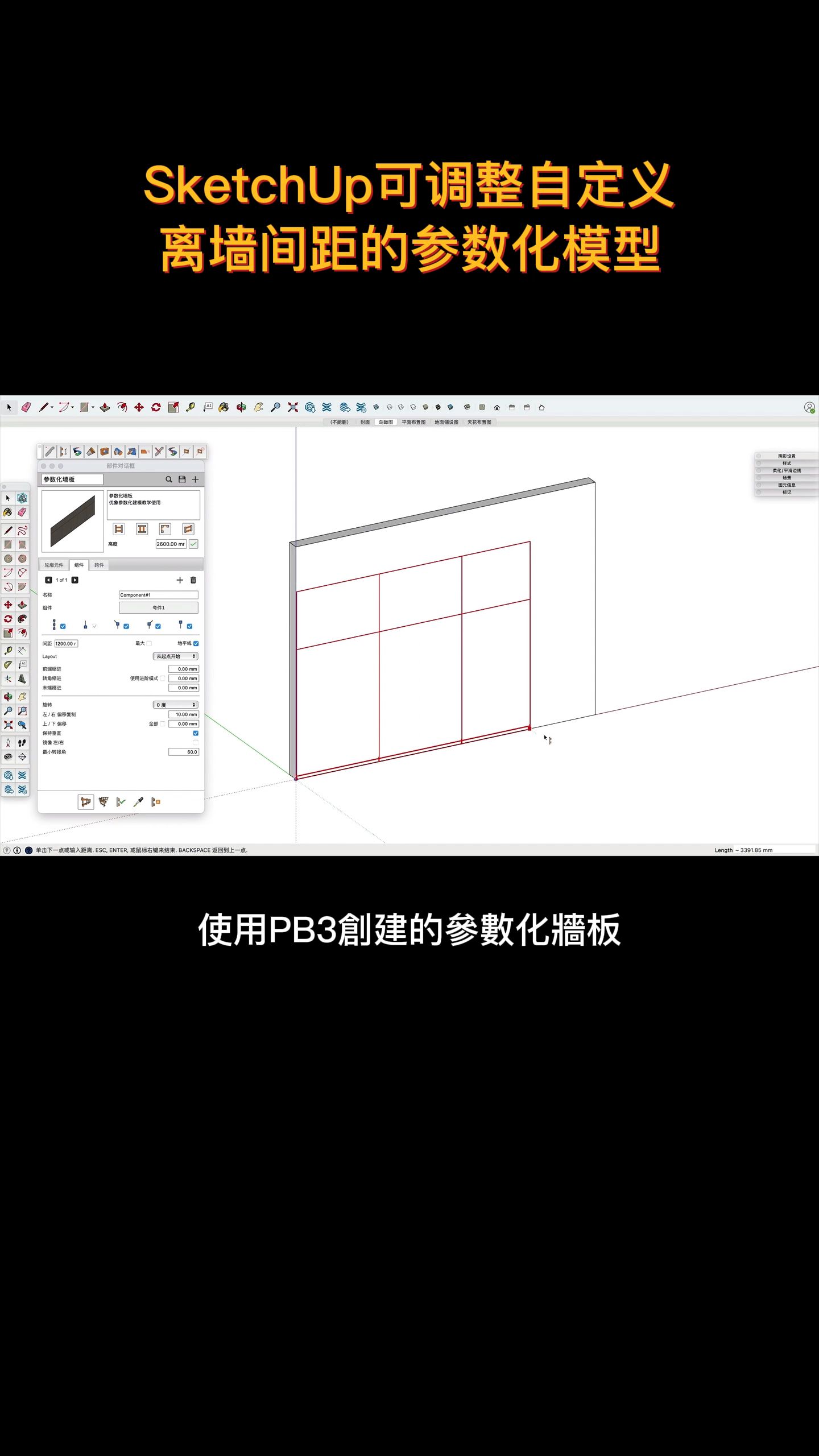Choose the Protractor tool in left palette
Viewport: 819px width, 1456px height.
point(8,665)
